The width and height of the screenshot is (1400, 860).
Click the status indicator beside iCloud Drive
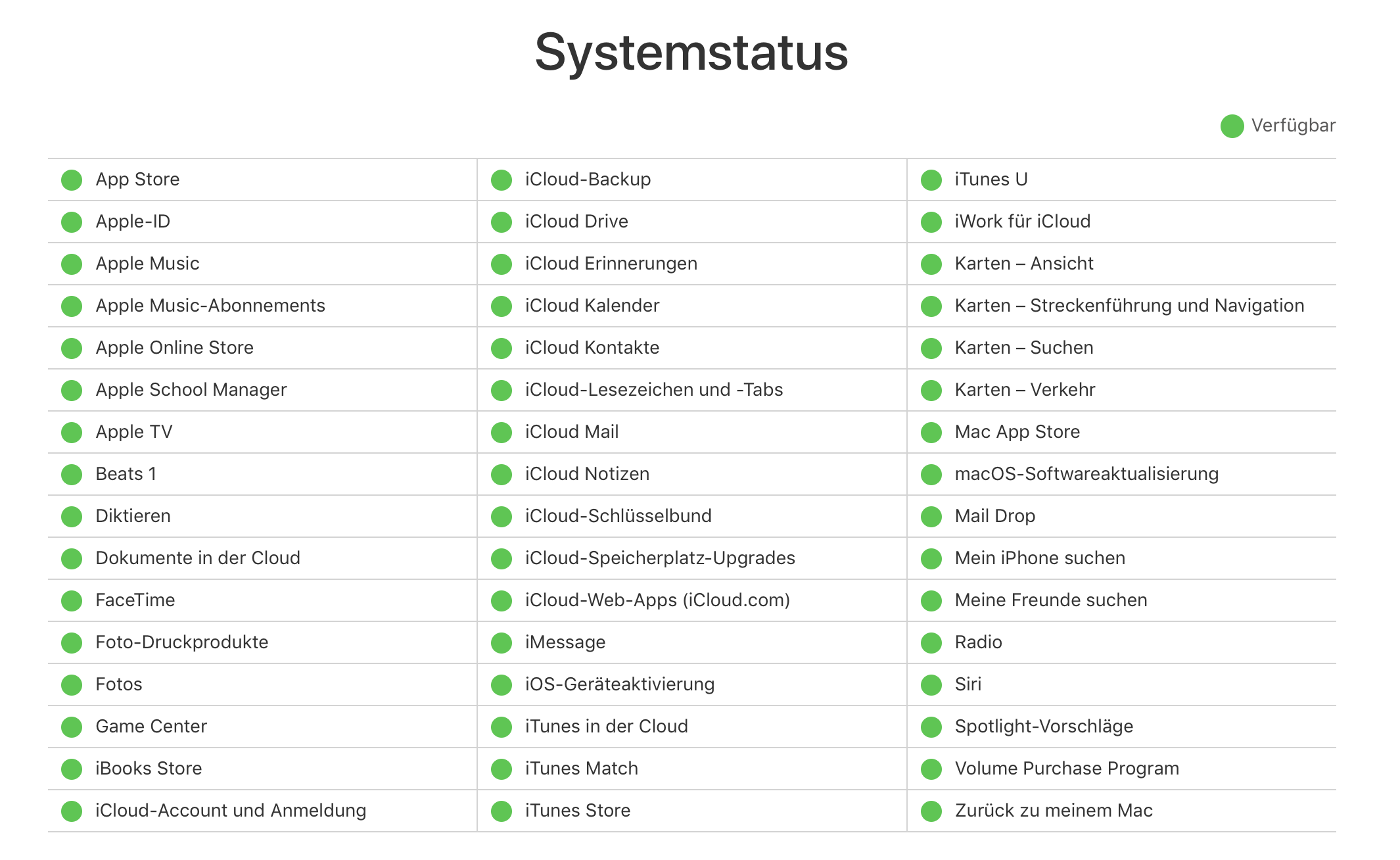(502, 222)
